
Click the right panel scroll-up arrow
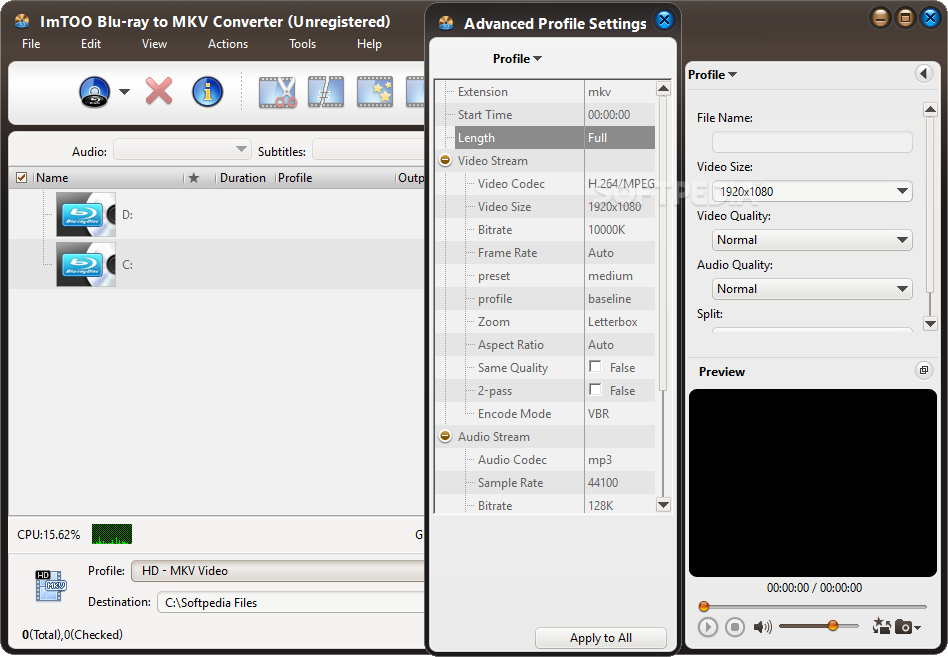coord(930,109)
